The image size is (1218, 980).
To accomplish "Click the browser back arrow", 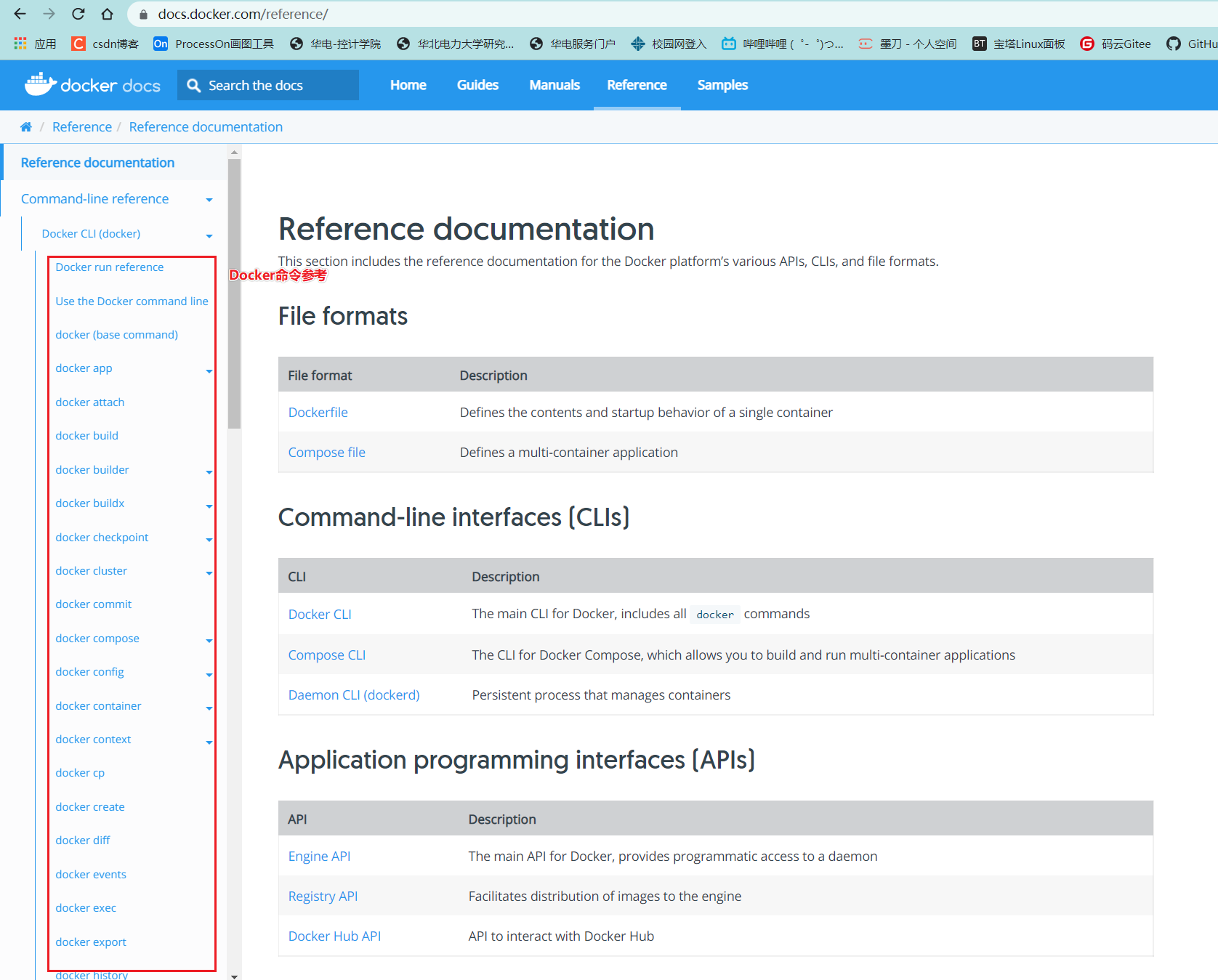I will point(20,14).
